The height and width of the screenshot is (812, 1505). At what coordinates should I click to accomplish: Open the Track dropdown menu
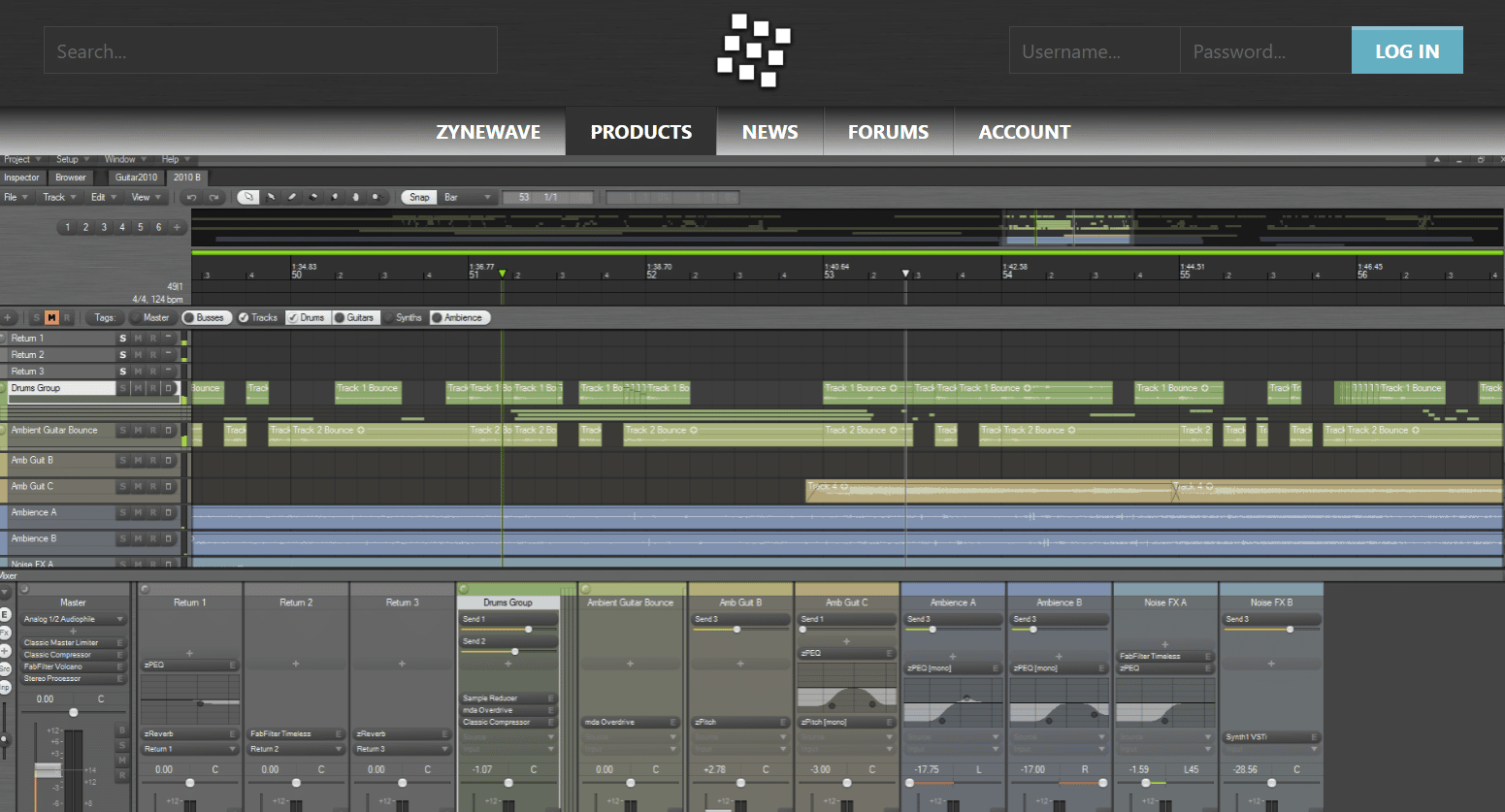(x=58, y=197)
